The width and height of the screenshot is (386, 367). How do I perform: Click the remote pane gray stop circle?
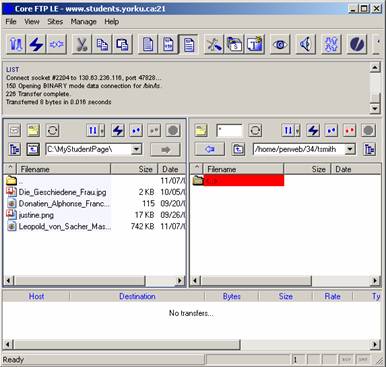368,130
